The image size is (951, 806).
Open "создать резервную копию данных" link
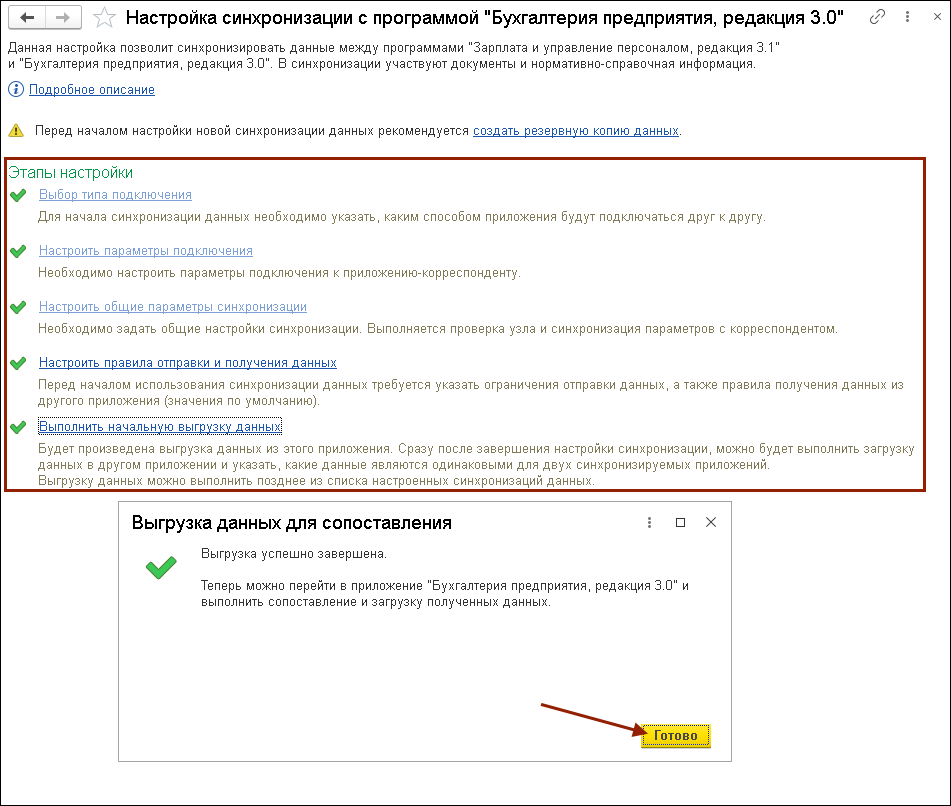[576, 130]
